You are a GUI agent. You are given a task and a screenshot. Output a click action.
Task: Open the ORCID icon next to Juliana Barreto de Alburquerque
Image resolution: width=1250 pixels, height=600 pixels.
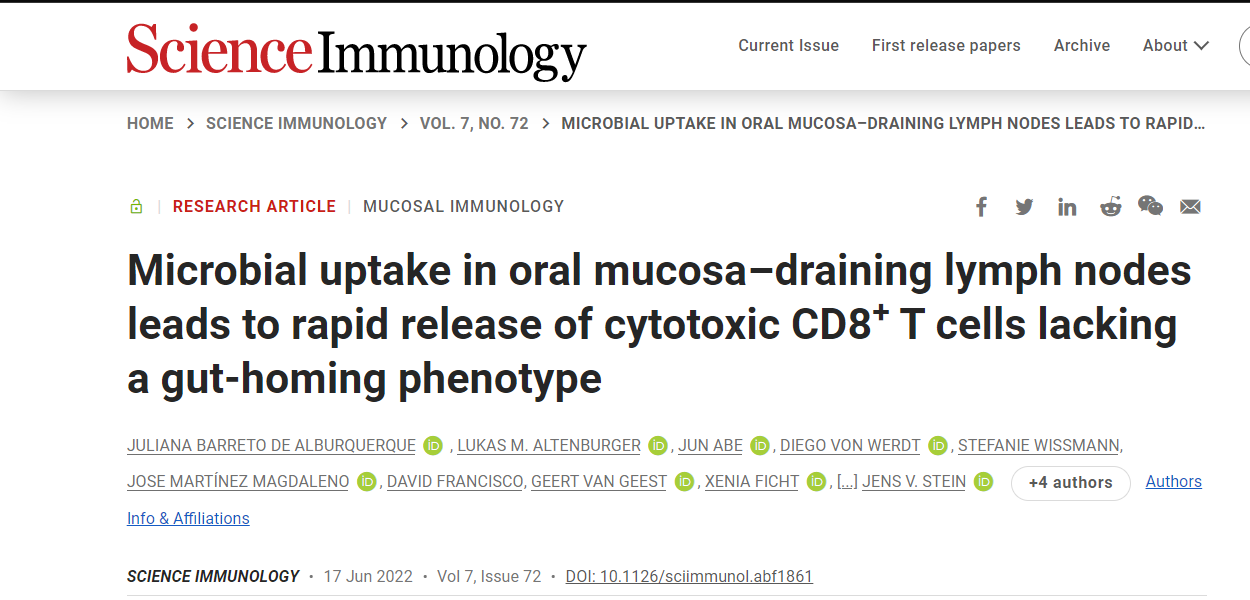[x=433, y=446]
